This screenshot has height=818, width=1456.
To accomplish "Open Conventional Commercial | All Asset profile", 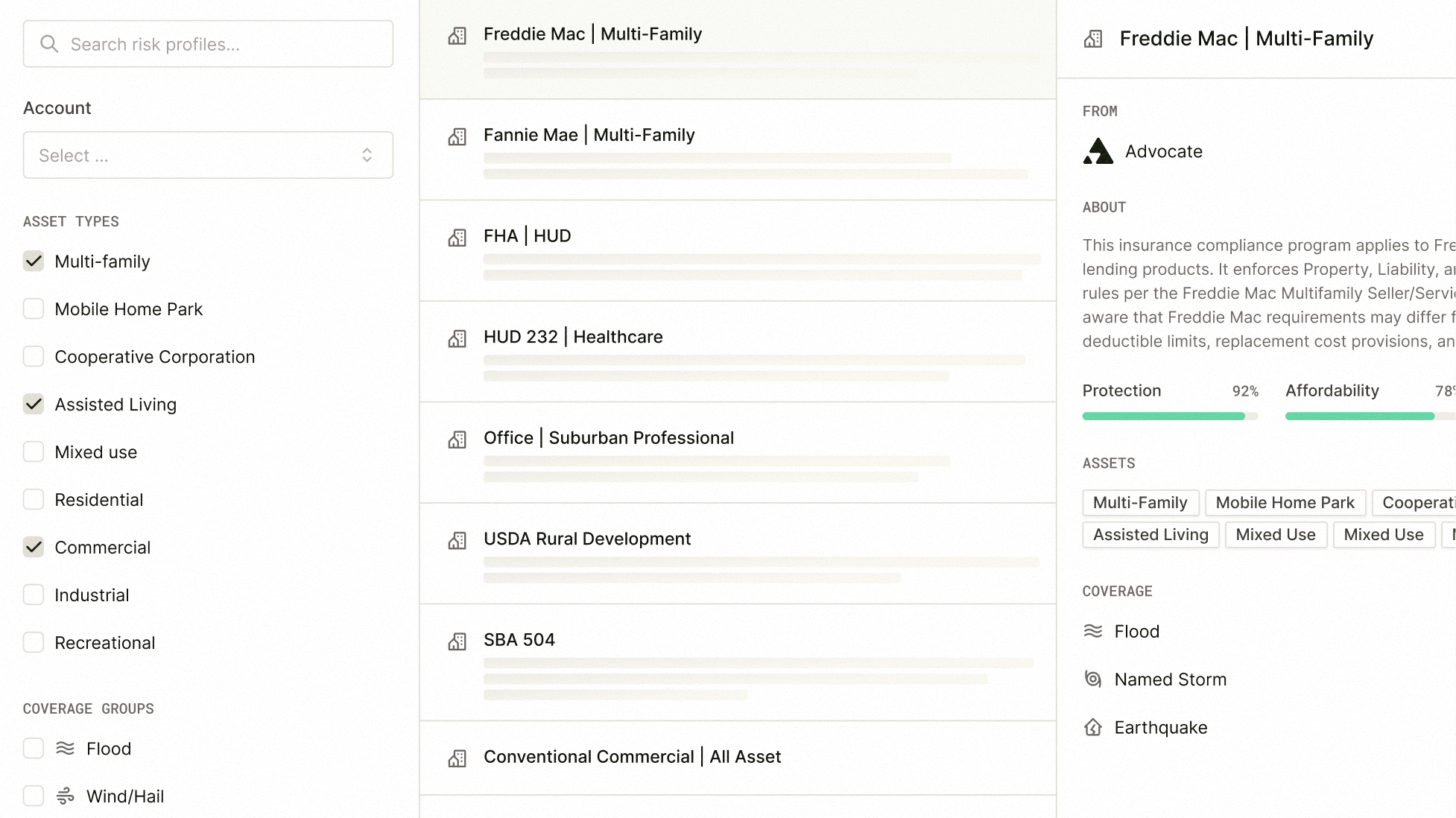I will (738, 758).
